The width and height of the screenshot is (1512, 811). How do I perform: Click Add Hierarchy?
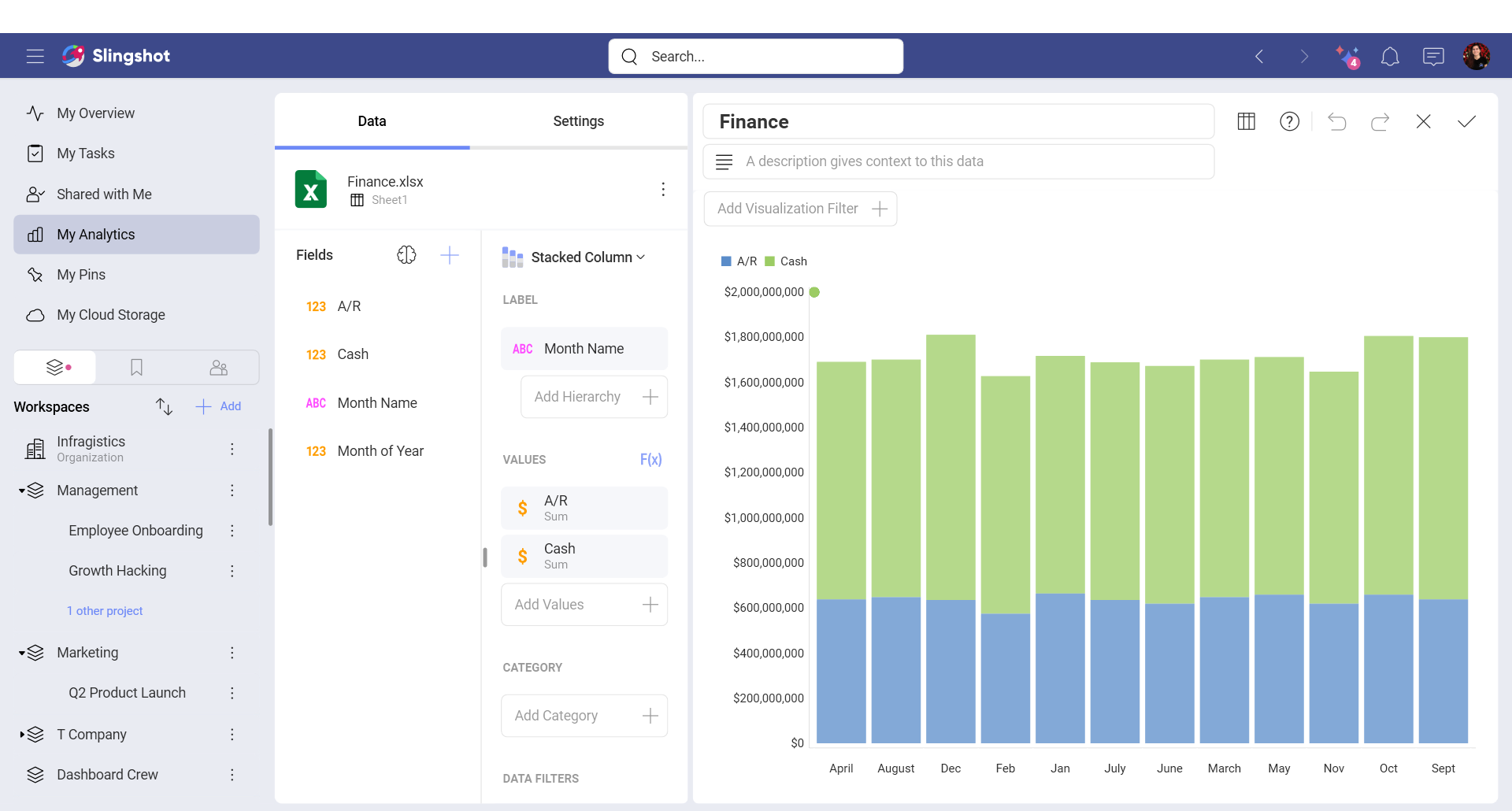click(594, 397)
